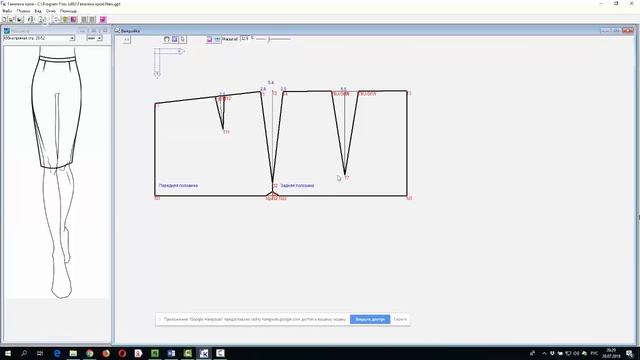Click the scale value input field
Viewport: 640px width, 360px height.
tap(245, 38)
